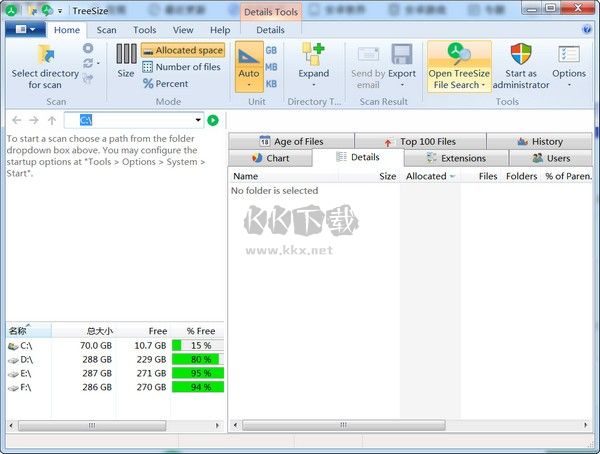Select the C:\ drive row
Screen dimensions: 600x454
(x=115, y=346)
